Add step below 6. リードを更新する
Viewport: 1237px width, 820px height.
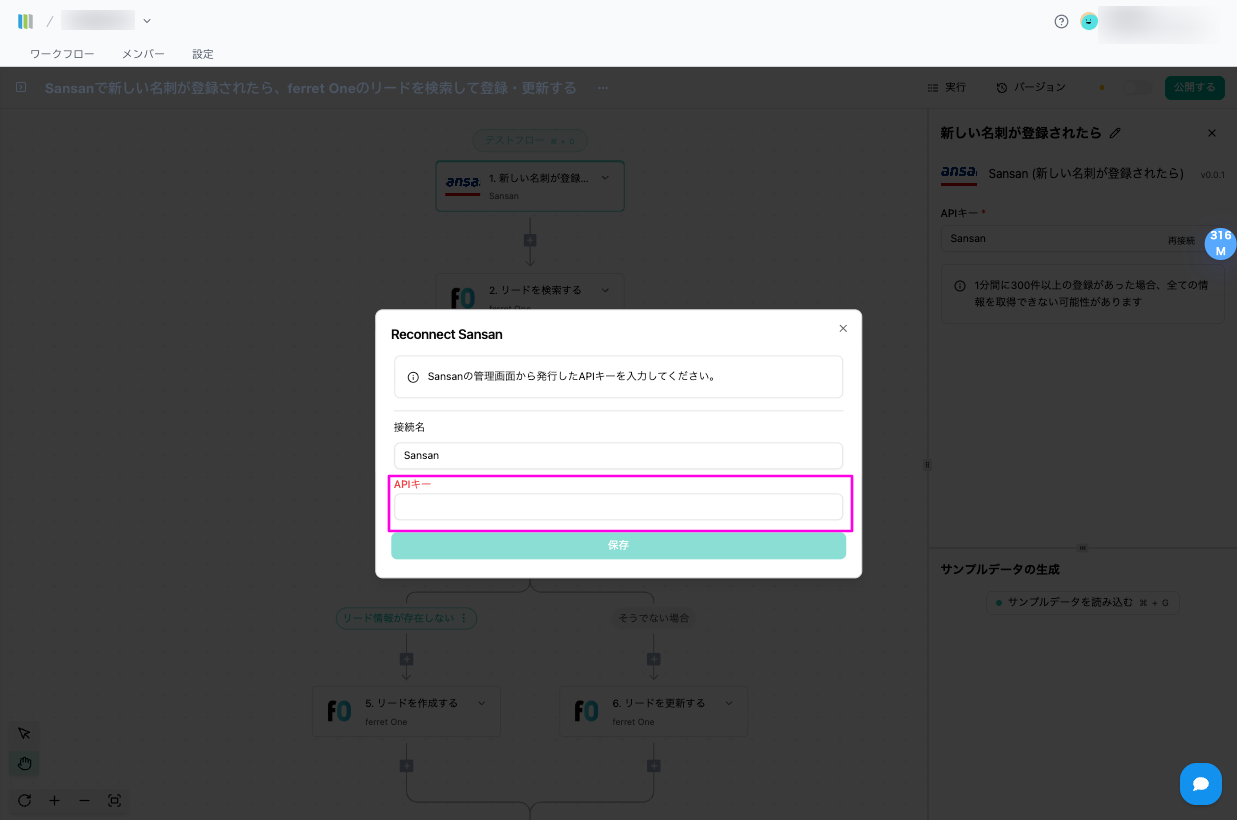point(654,766)
